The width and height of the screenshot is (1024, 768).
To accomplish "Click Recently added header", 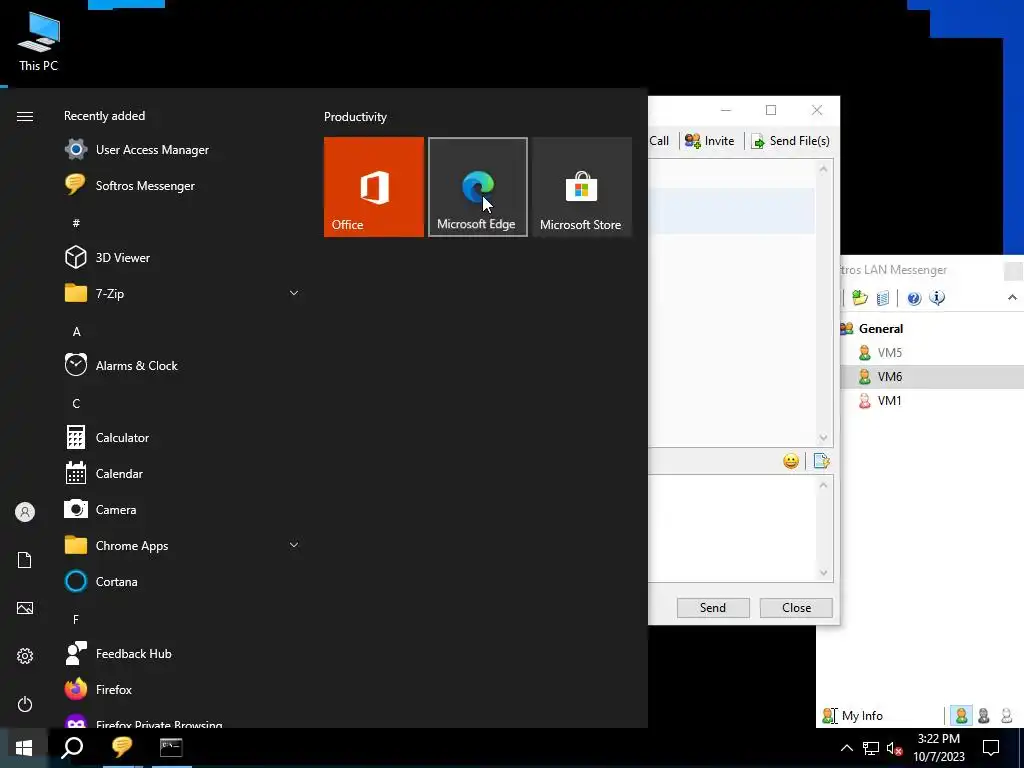I will pos(104,116).
